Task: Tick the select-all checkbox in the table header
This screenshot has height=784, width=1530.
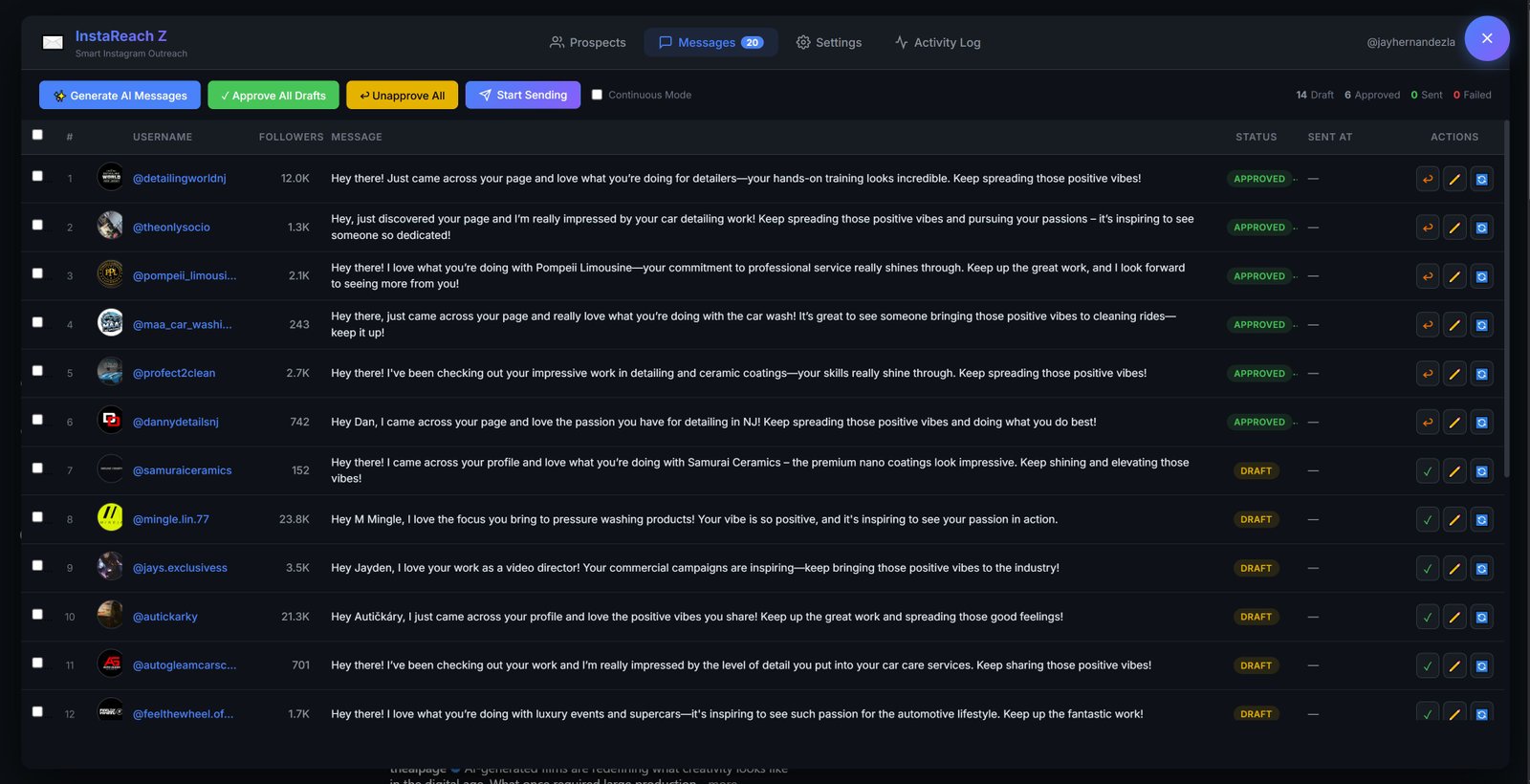Action: (37, 135)
